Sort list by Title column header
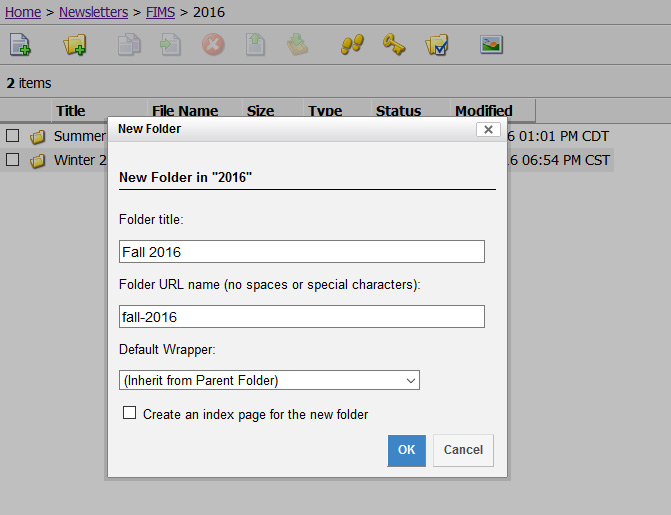671x515 pixels. pyautogui.click(x=71, y=111)
